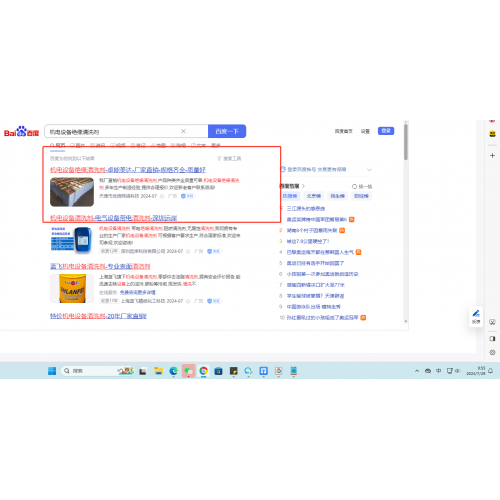The width and height of the screenshot is (500, 500).
Task: Open the 搜索工具 filter
Action: tap(229, 158)
